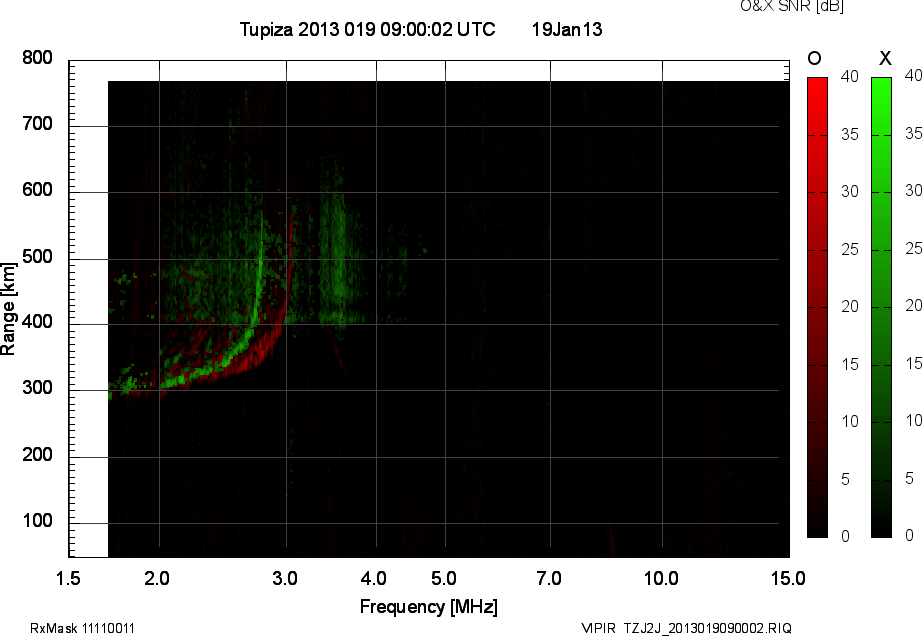This screenshot has height=636, width=922.
Task: Click the 15.0 frequency tick label
Action: click(x=788, y=578)
